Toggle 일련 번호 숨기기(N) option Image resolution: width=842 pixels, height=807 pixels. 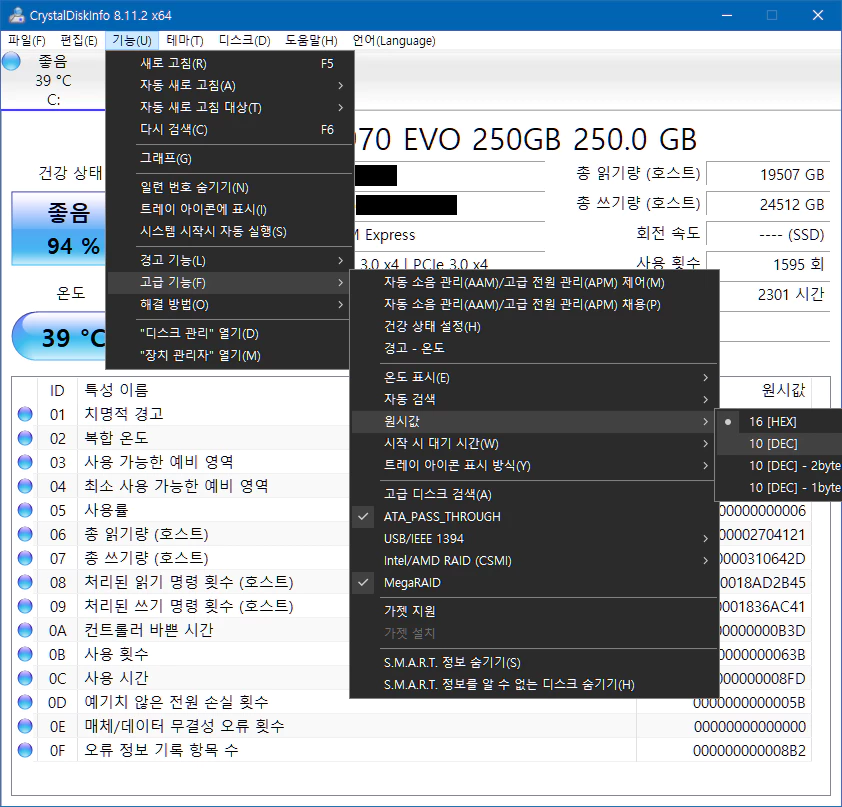(229, 187)
